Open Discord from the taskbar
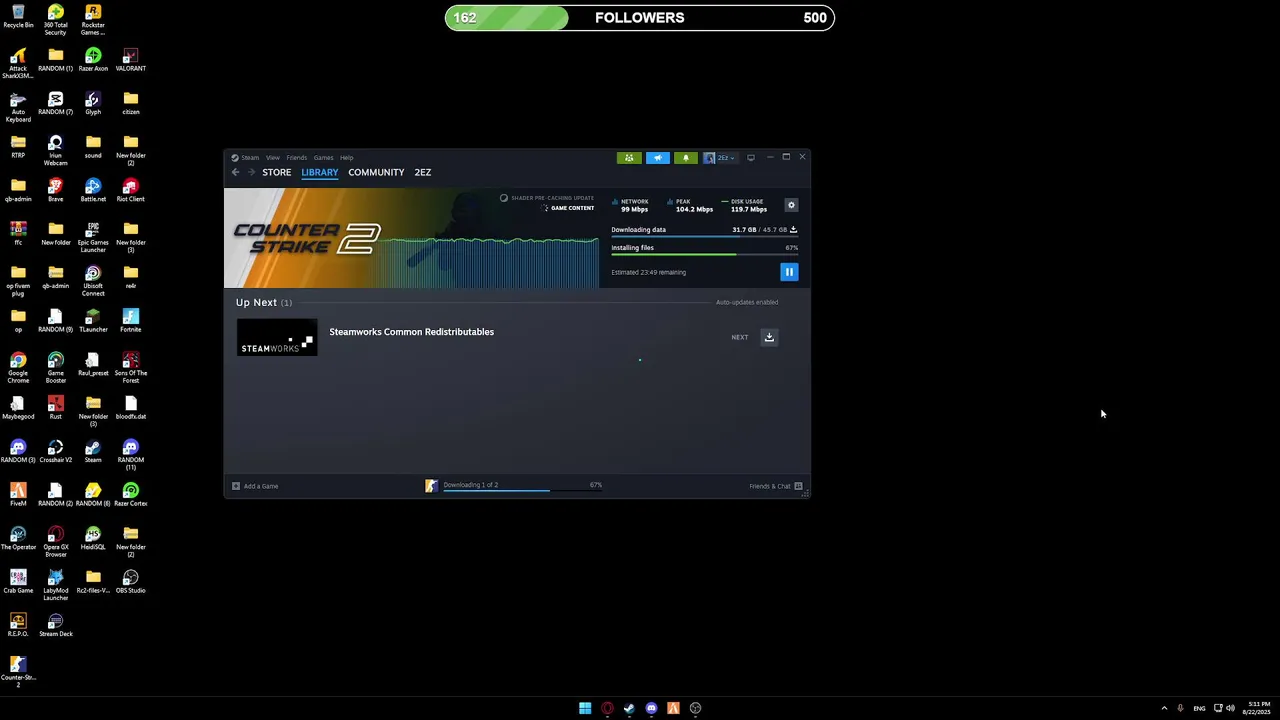 [651, 708]
